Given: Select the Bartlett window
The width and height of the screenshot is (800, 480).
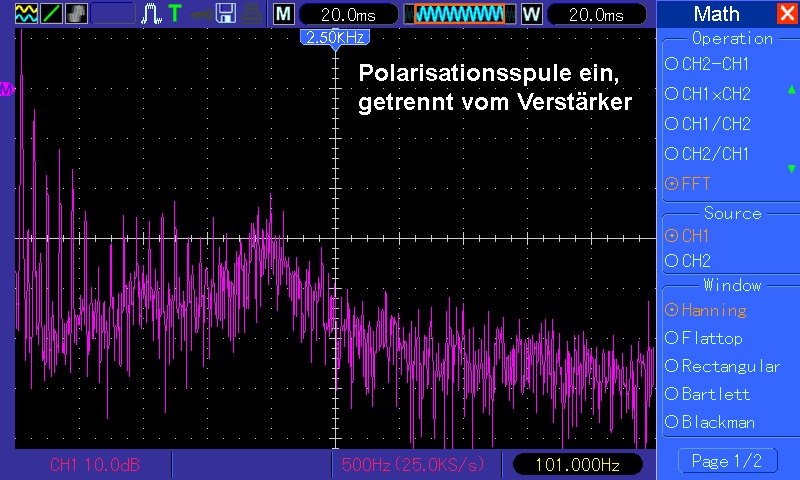Looking at the screenshot, I should click(708, 394).
